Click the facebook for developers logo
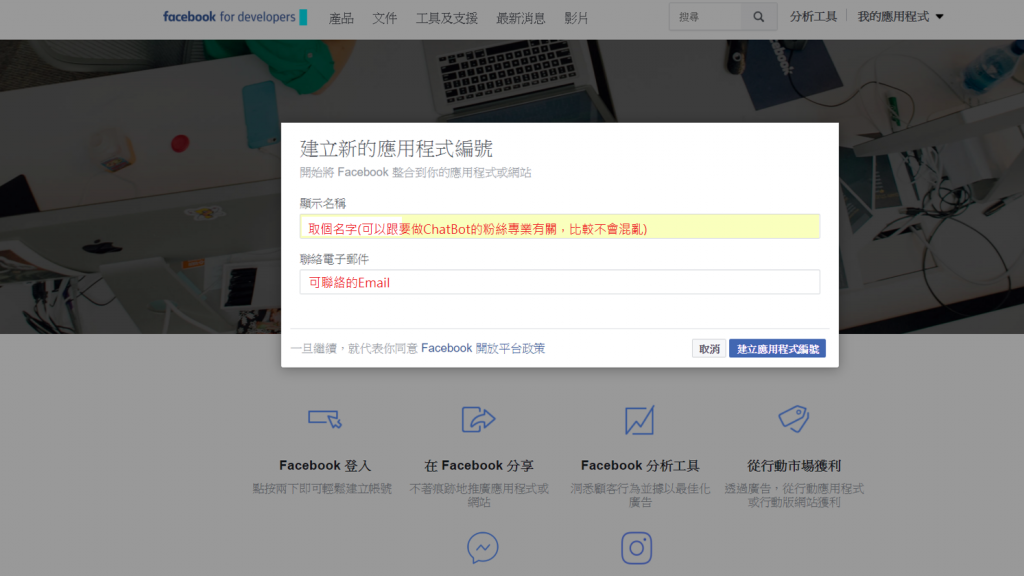The image size is (1024, 576). click(x=235, y=17)
